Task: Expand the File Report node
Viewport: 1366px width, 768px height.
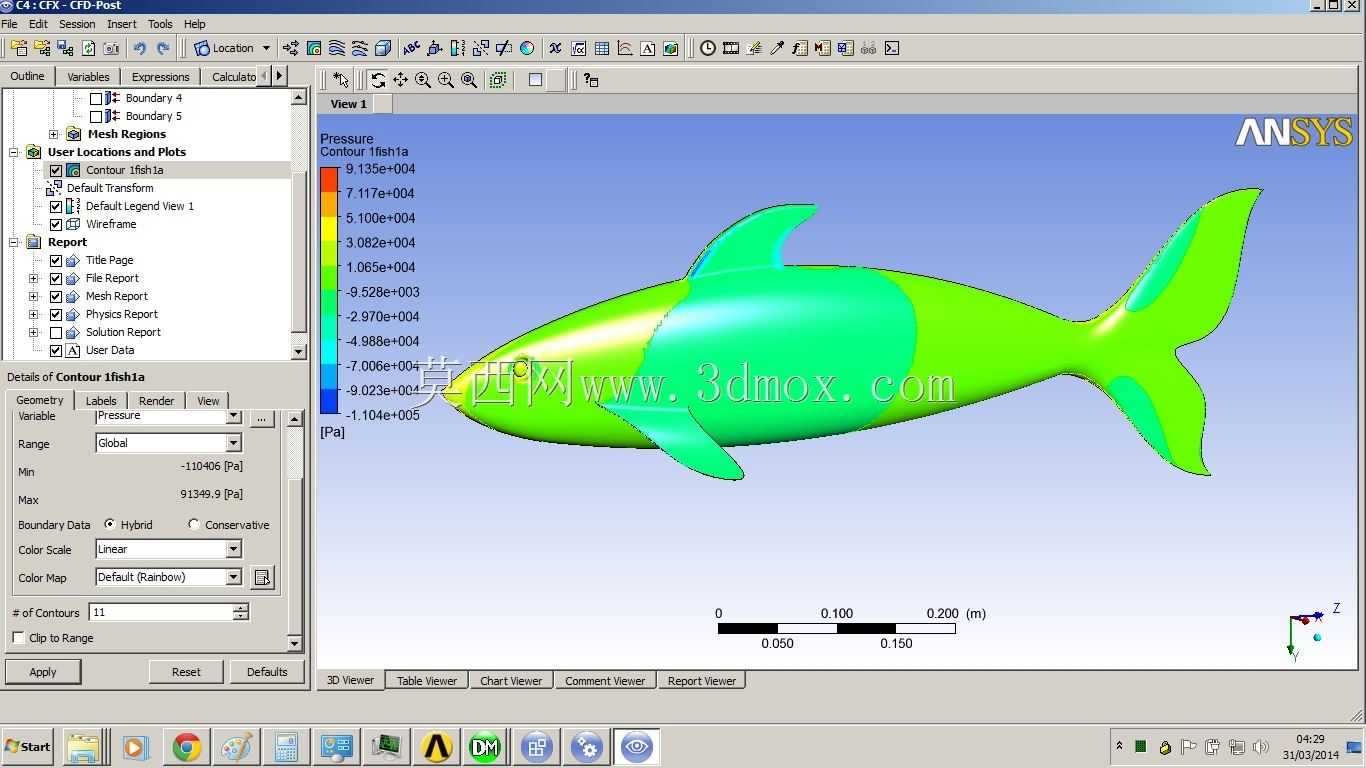Action: pyautogui.click(x=33, y=278)
